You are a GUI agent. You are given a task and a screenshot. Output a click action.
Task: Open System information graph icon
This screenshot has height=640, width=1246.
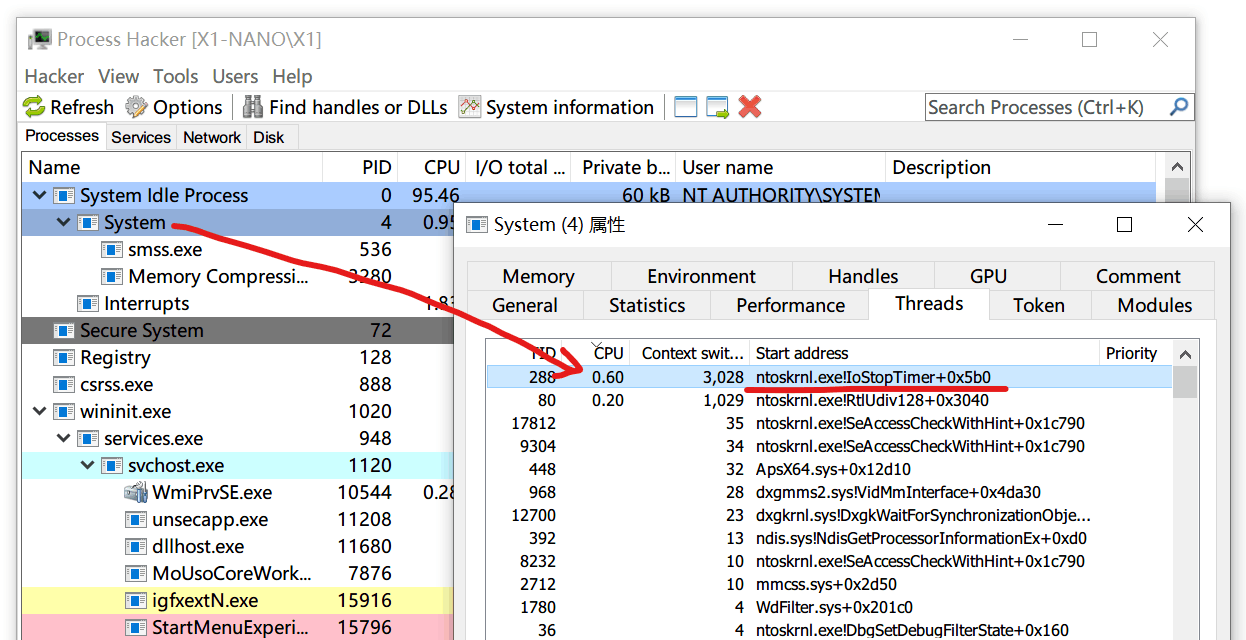tap(470, 107)
